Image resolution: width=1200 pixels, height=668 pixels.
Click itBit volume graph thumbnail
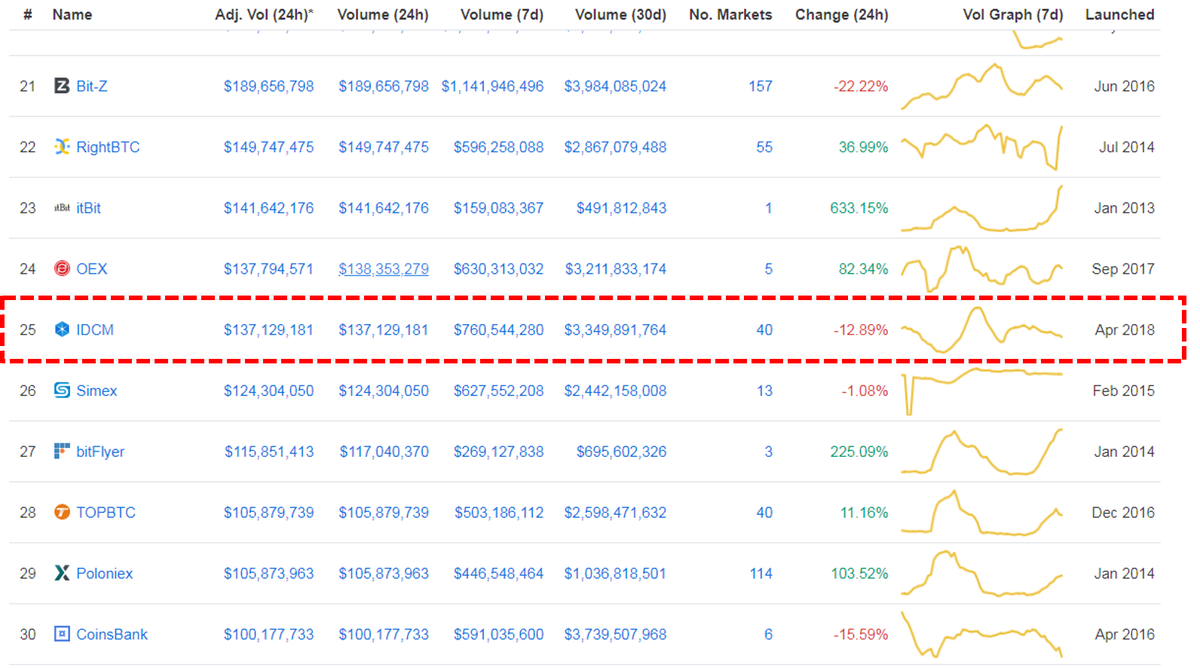tap(982, 208)
